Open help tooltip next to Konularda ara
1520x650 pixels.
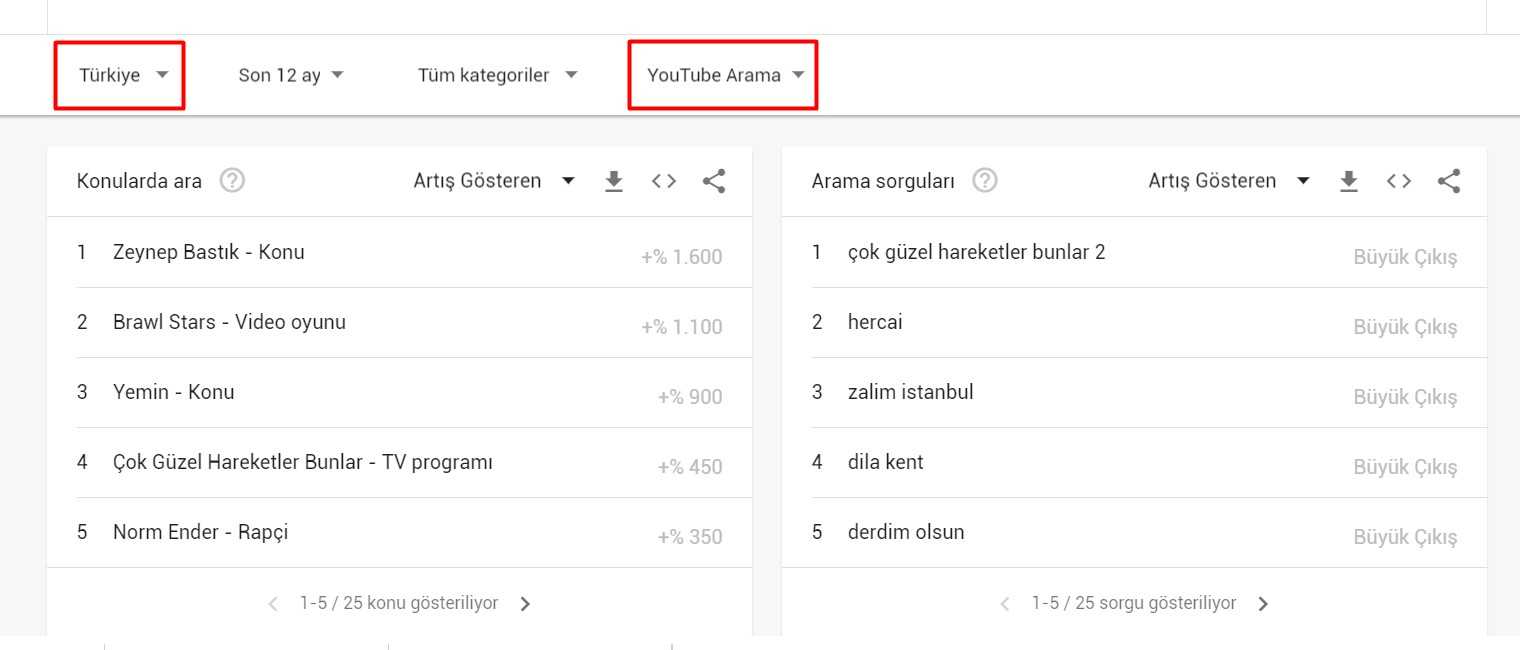click(x=231, y=180)
